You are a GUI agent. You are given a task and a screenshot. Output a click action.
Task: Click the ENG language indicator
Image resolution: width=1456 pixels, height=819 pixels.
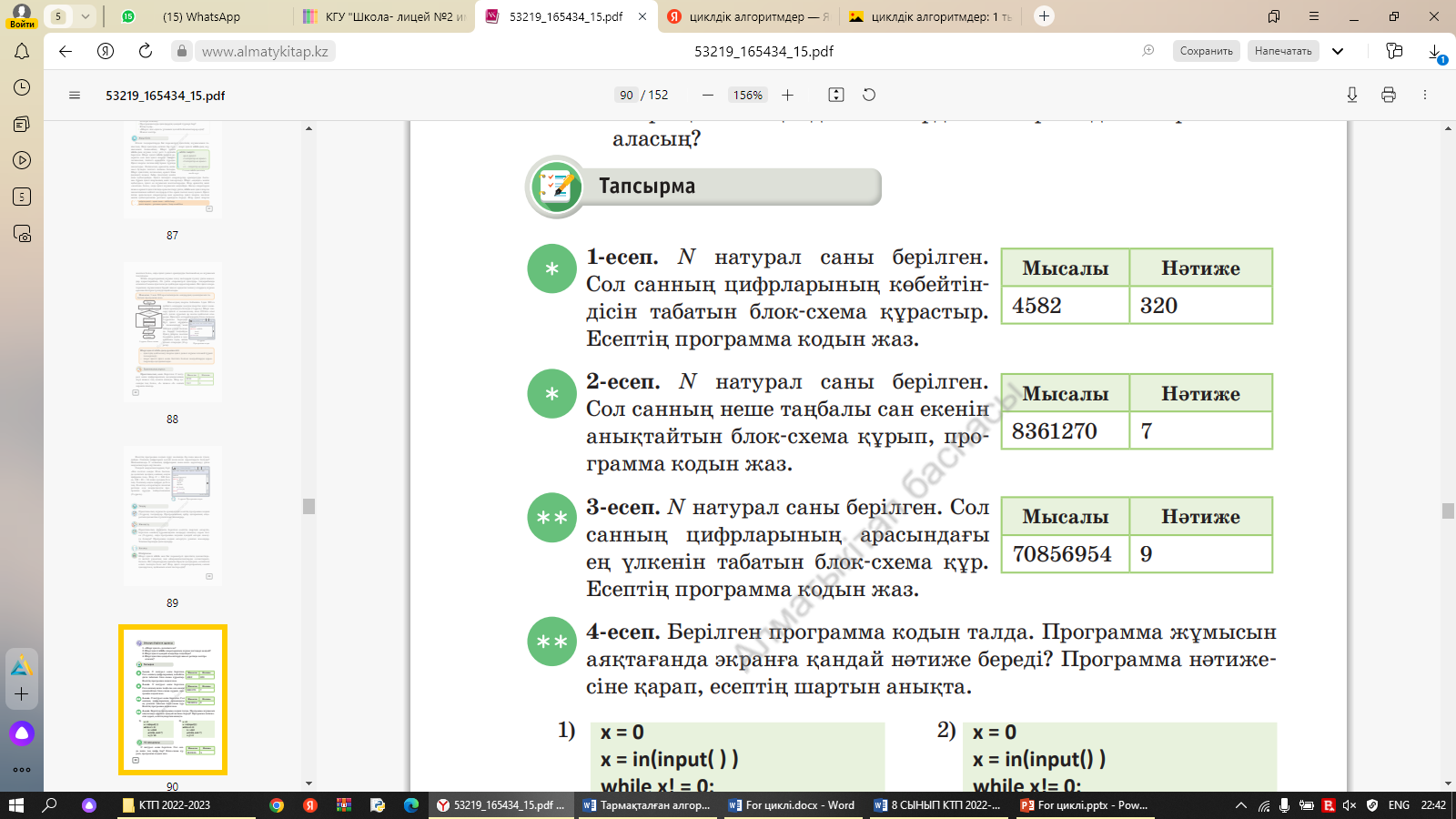[1399, 805]
